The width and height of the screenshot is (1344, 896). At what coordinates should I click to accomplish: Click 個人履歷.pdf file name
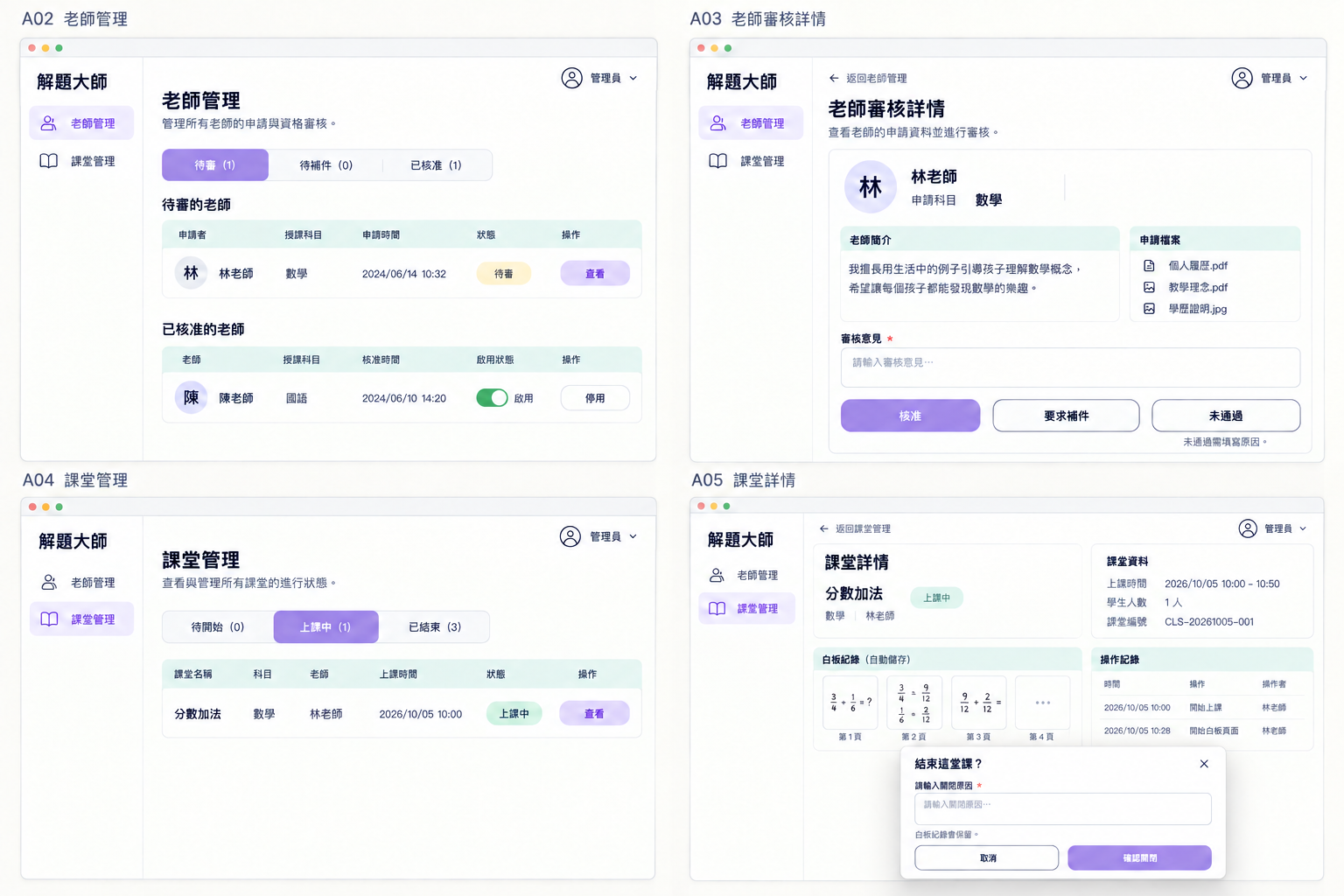(x=1198, y=265)
